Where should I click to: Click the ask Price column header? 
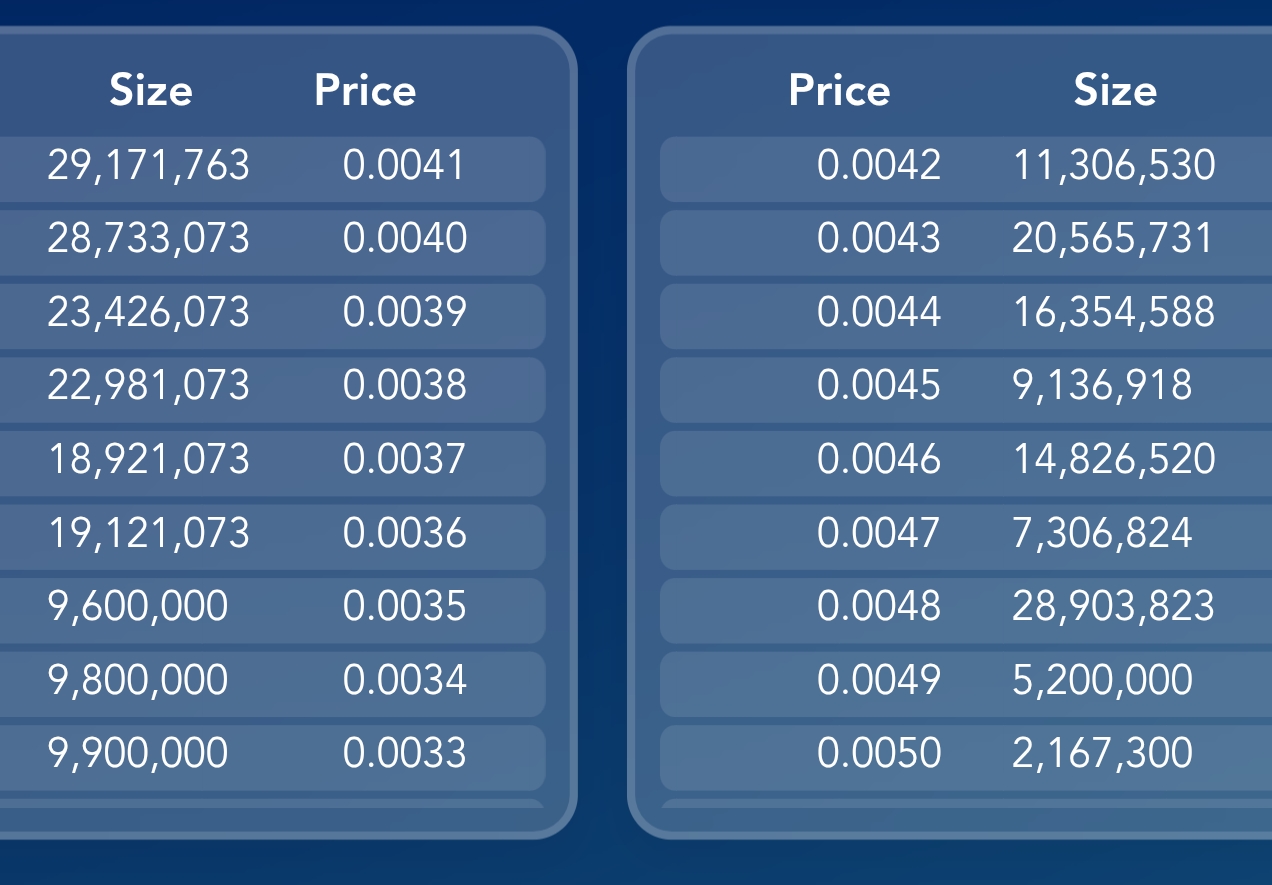point(839,91)
